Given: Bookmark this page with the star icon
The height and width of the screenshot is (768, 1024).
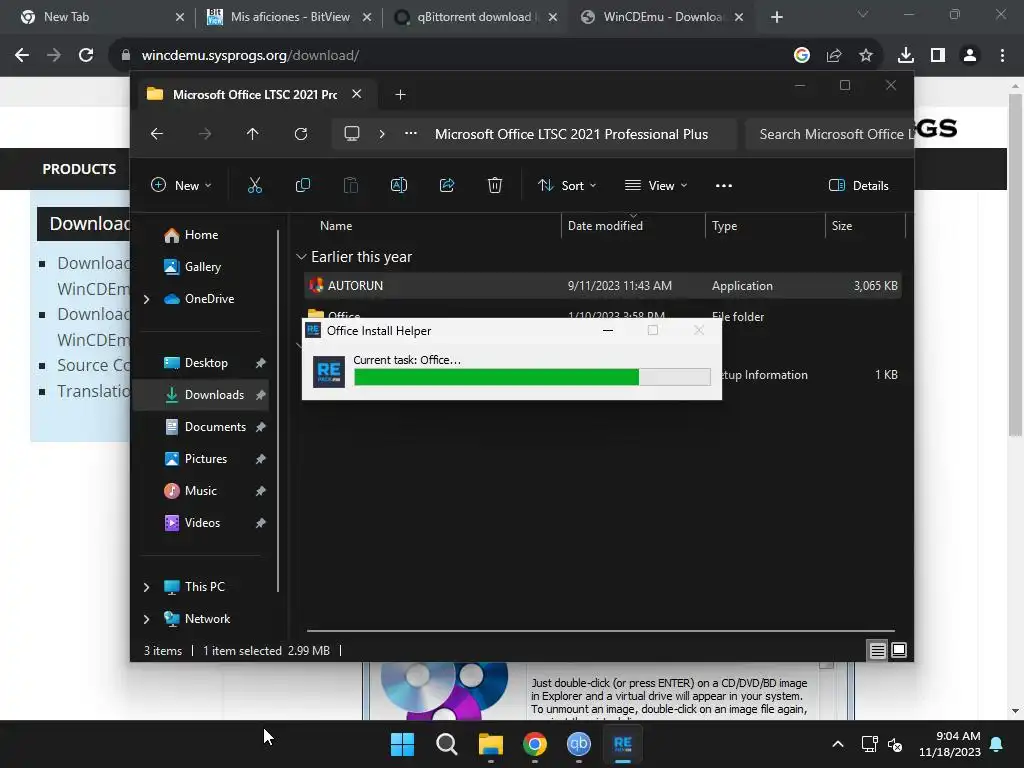Looking at the screenshot, I should pos(866,56).
